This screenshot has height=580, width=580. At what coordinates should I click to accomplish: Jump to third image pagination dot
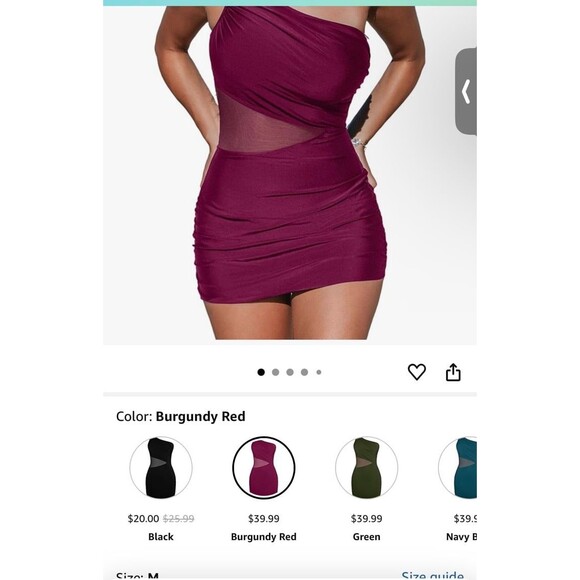click(290, 372)
